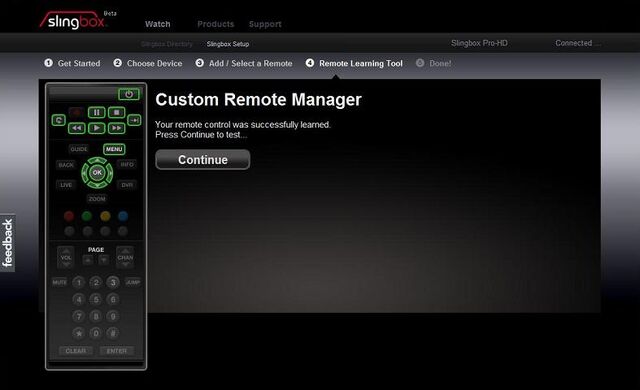Click number 6 on the remote keypad

pyautogui.click(x=113, y=299)
